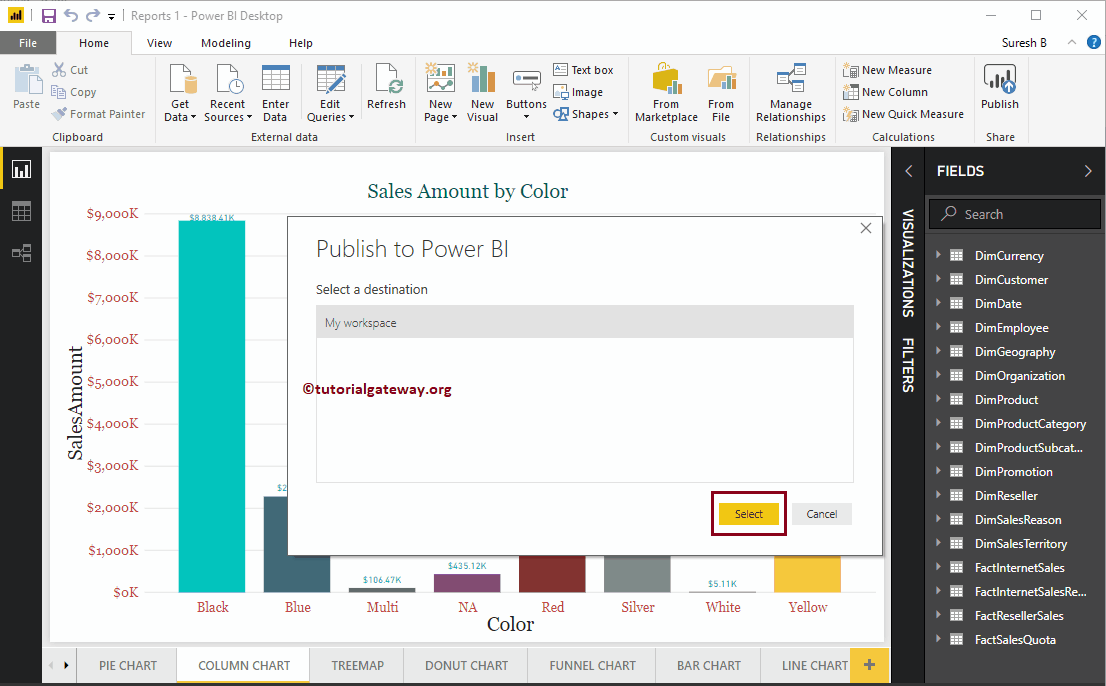
Task: Click the Redo arrow icon
Action: [x=92, y=16]
